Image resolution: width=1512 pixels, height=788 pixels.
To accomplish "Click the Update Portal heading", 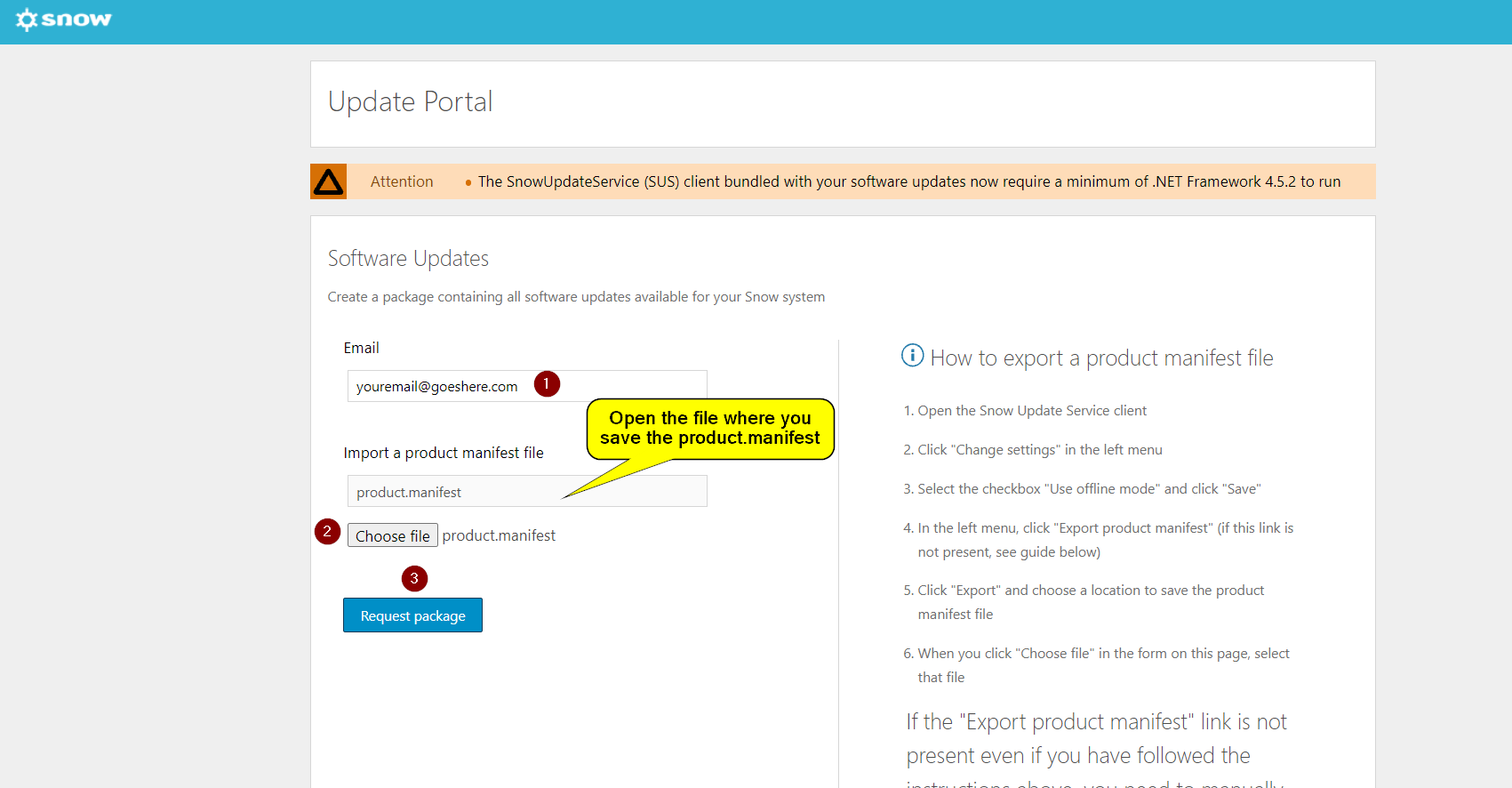I will 410,101.
